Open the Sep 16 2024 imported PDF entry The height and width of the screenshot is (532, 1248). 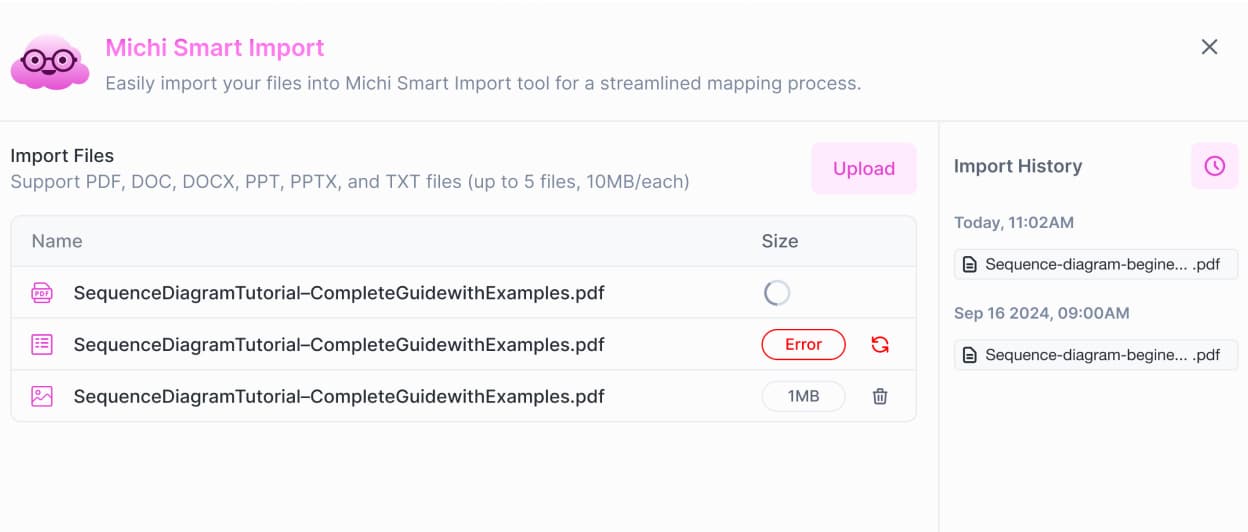click(1096, 355)
